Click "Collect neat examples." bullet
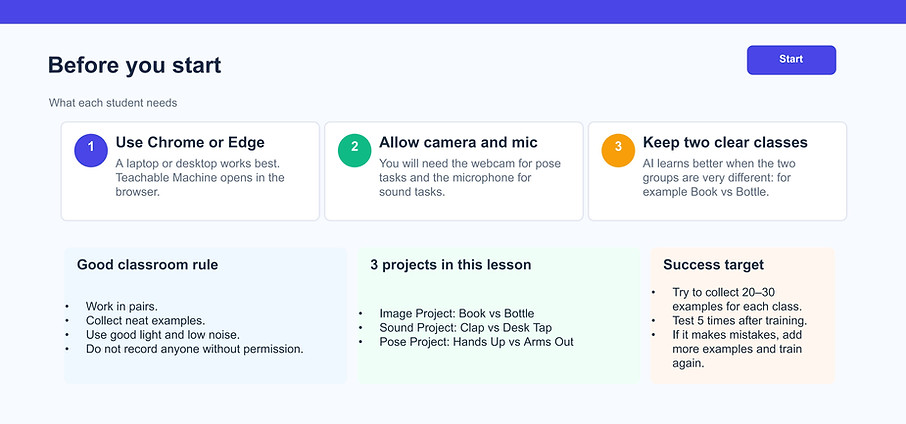The image size is (906, 424). (x=145, y=321)
